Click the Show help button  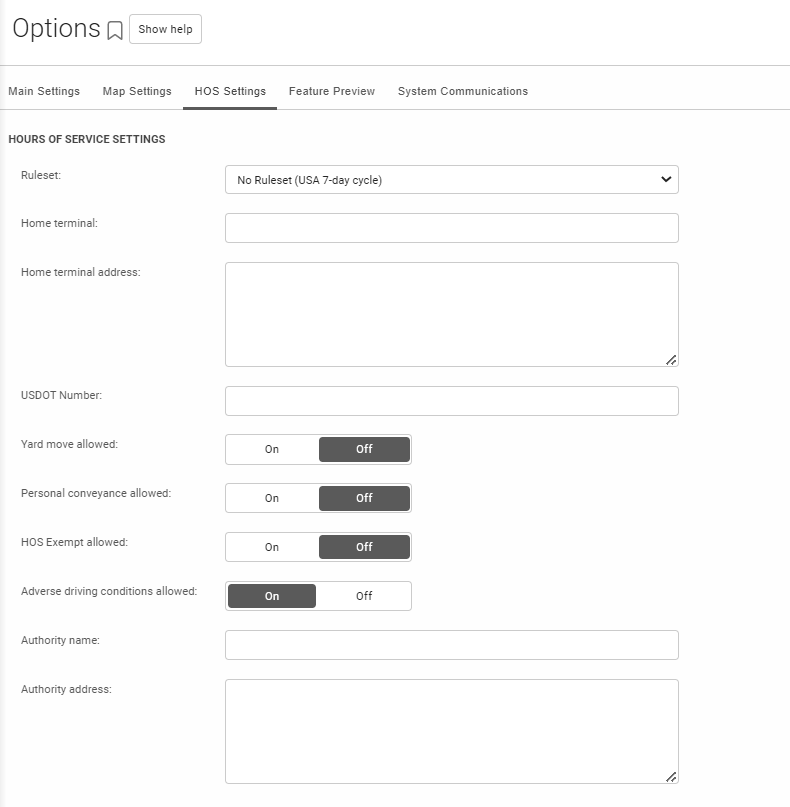(x=165, y=29)
